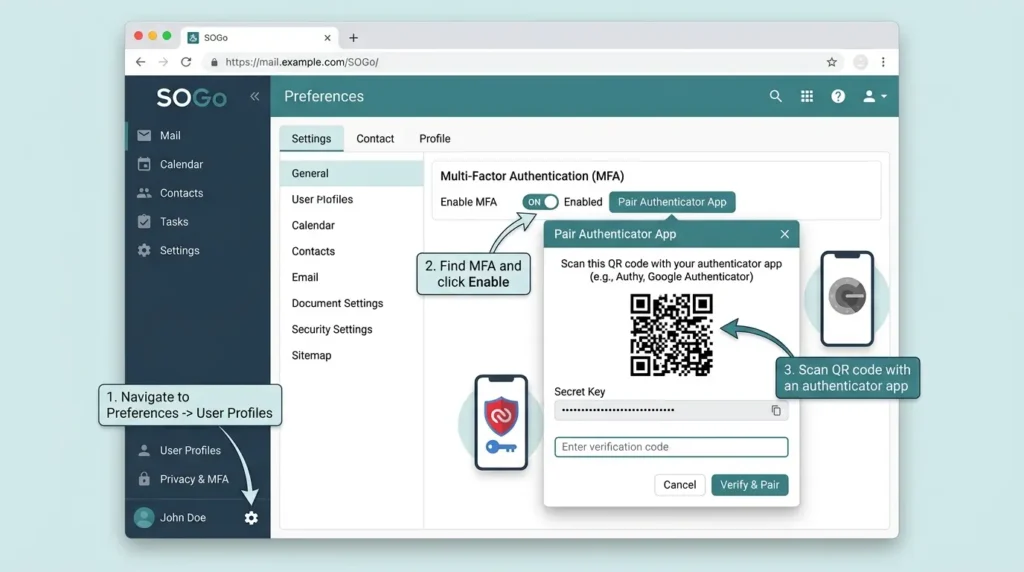Copy the secret key with copy icon

tap(776, 410)
